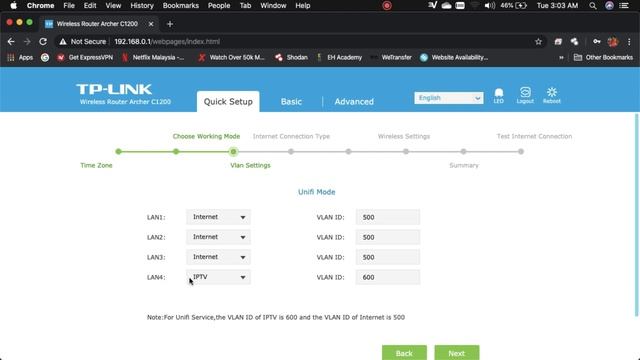The image size is (640, 360).
Task: Click the Not Secure warning icon
Action: click(62, 42)
